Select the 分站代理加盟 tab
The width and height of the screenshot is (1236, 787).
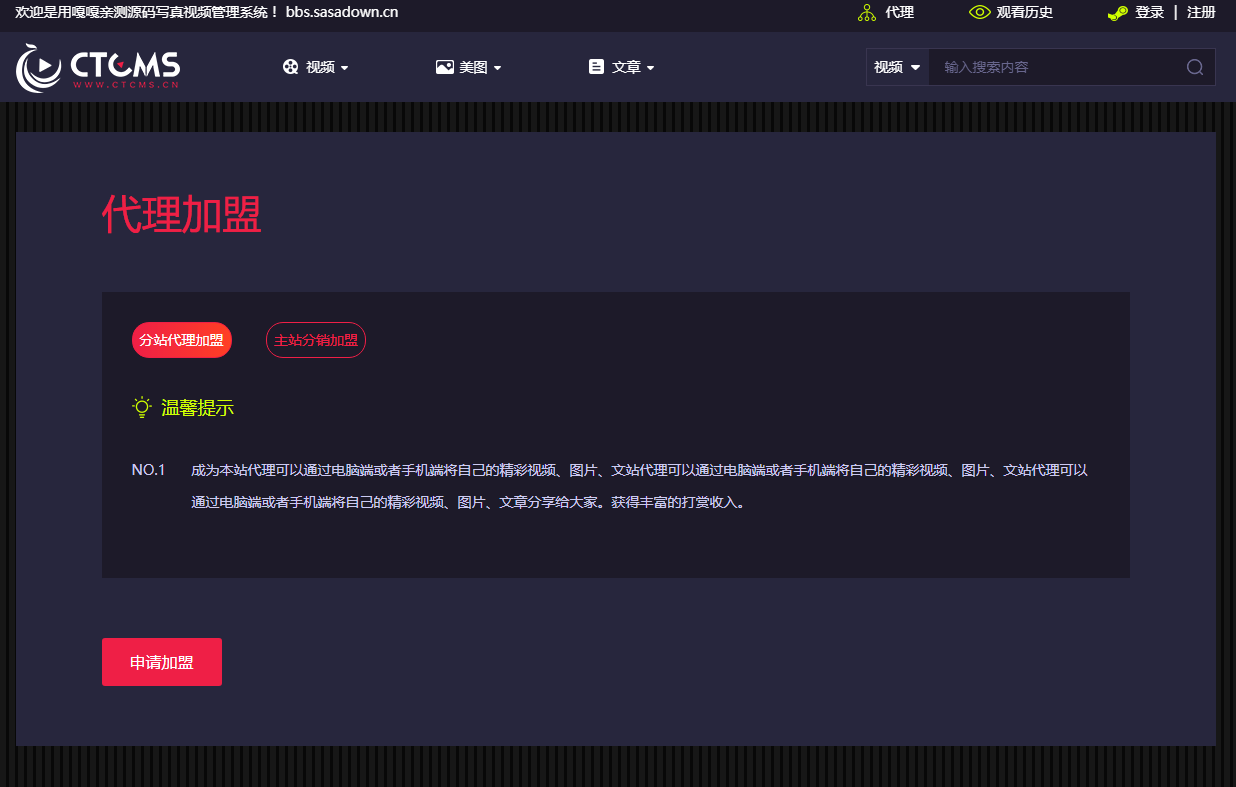tap(181, 340)
